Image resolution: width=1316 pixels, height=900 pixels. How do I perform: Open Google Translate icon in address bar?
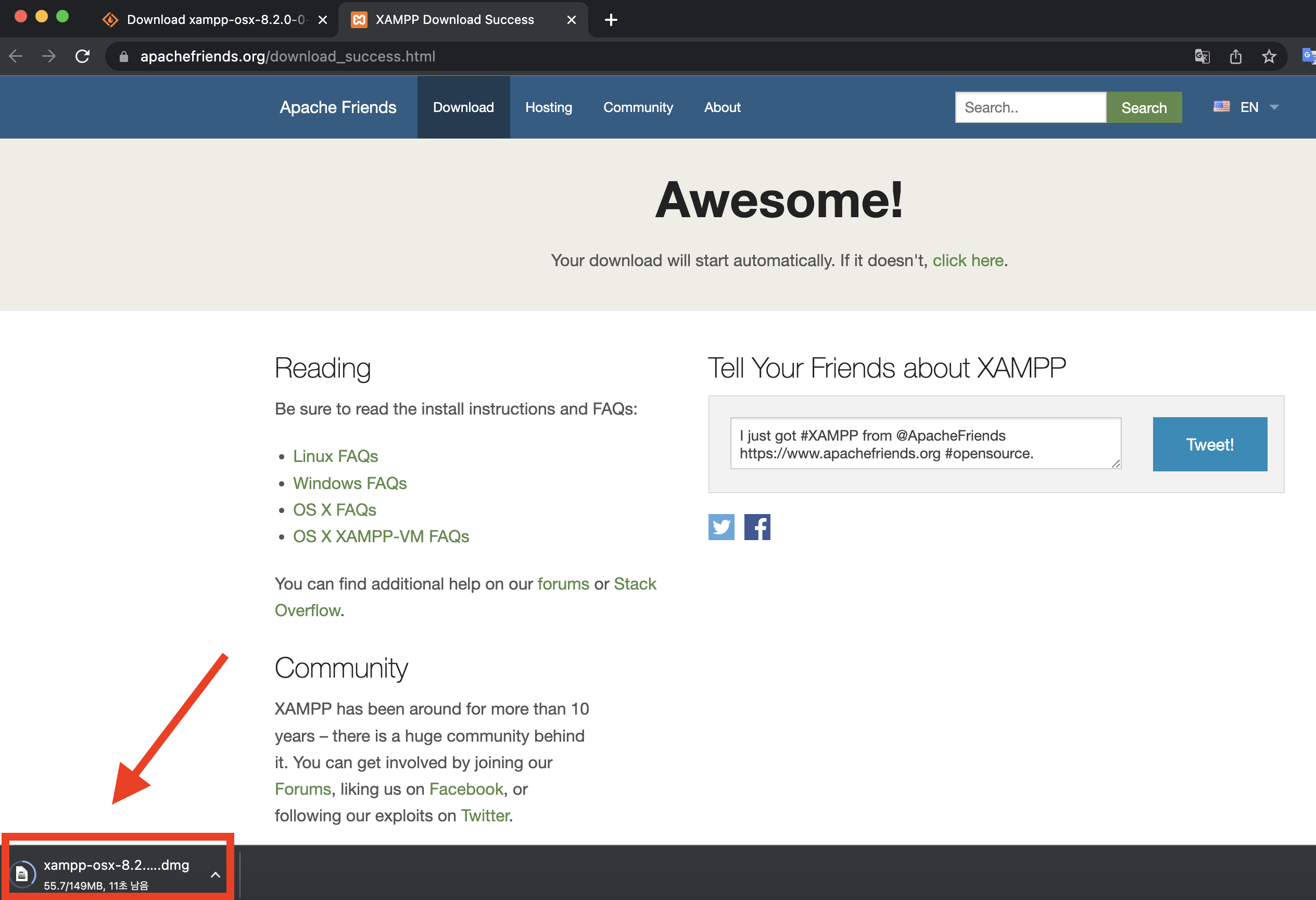[1201, 56]
